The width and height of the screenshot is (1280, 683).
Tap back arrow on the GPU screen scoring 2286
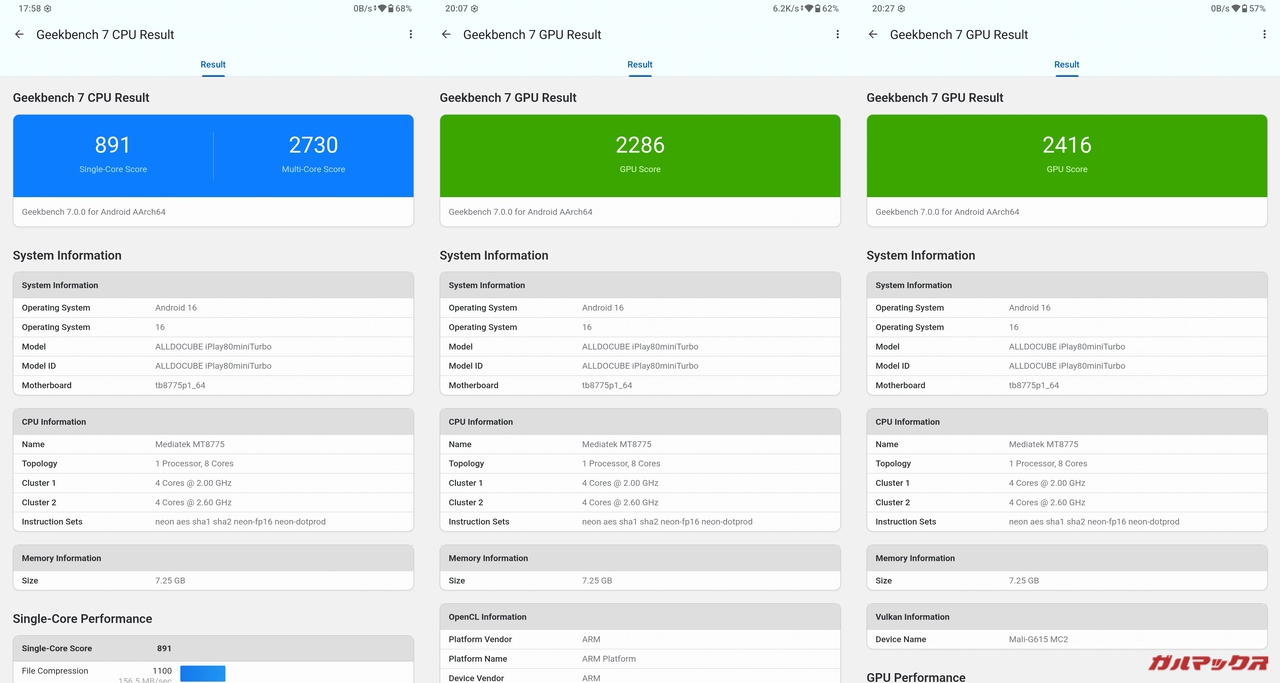coord(446,34)
